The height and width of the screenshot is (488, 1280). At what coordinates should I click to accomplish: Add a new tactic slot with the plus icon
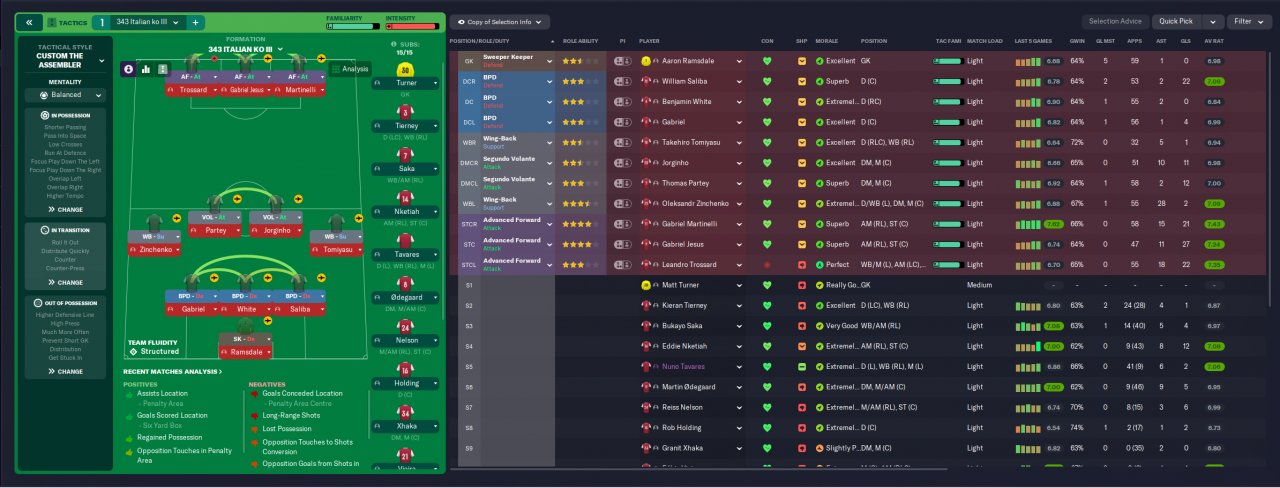pyautogui.click(x=195, y=22)
